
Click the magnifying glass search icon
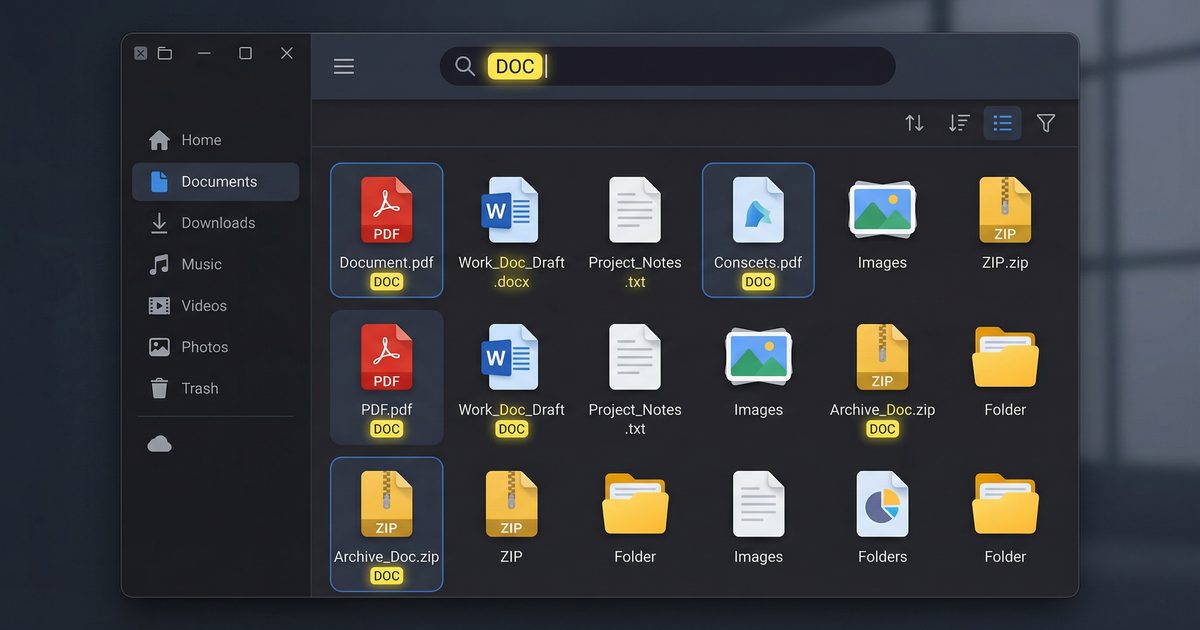click(465, 66)
